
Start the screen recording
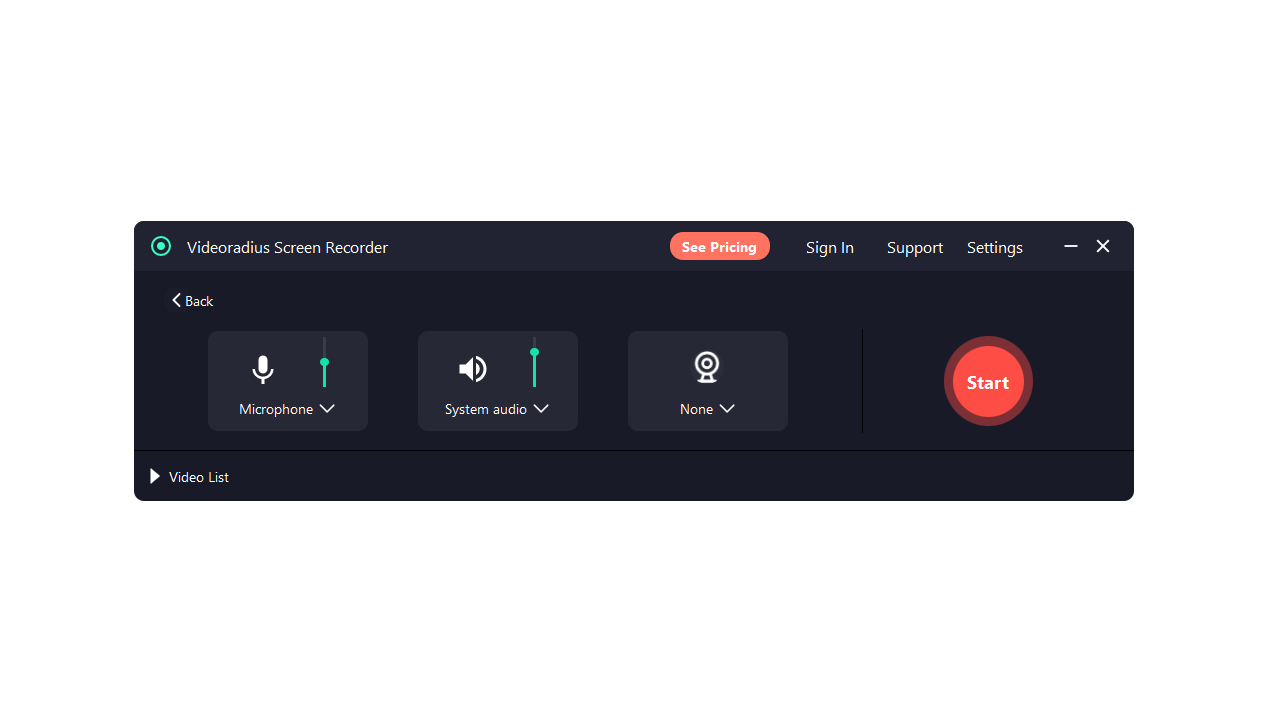point(988,381)
